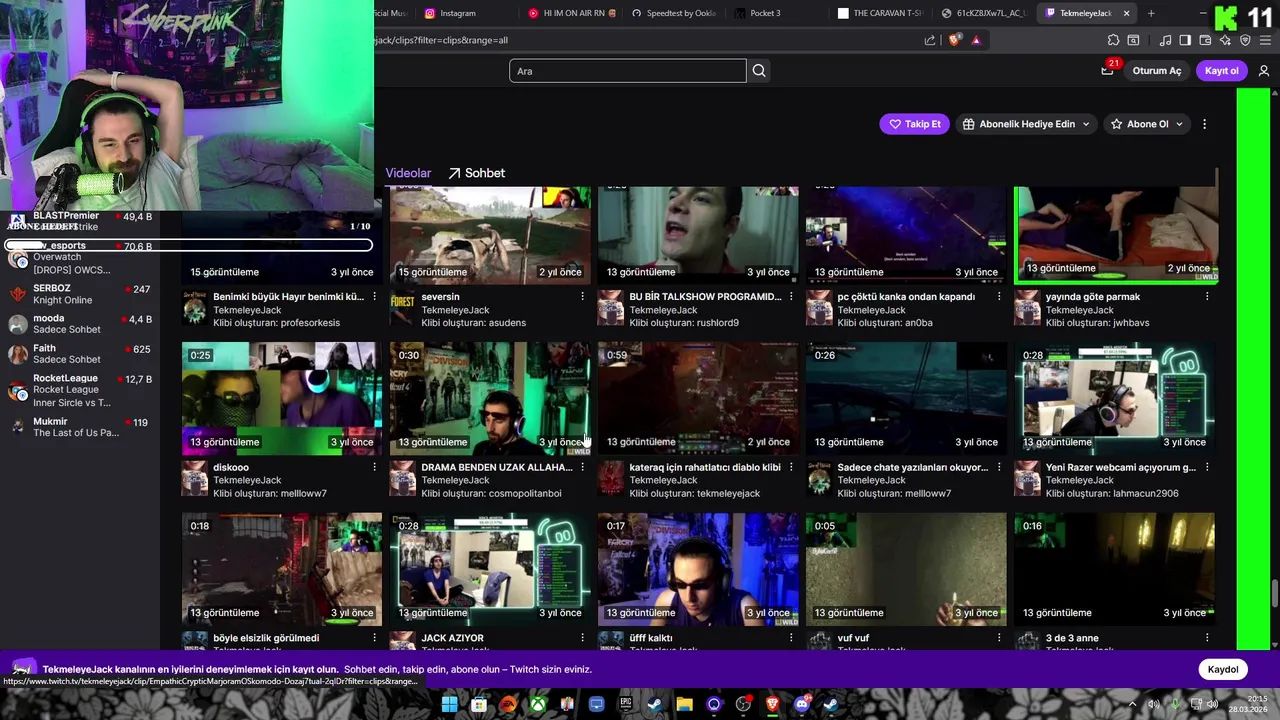Click the Brave Shields lion icon
Viewport: 1280px width, 720px height.
(x=955, y=40)
